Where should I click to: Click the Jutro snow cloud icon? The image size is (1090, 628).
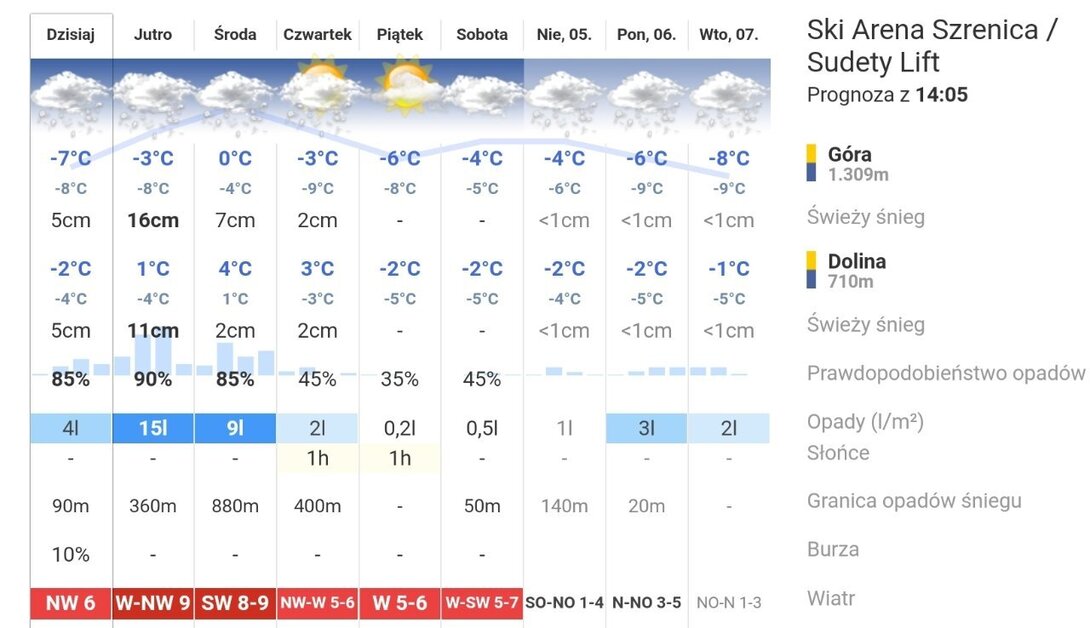click(153, 101)
